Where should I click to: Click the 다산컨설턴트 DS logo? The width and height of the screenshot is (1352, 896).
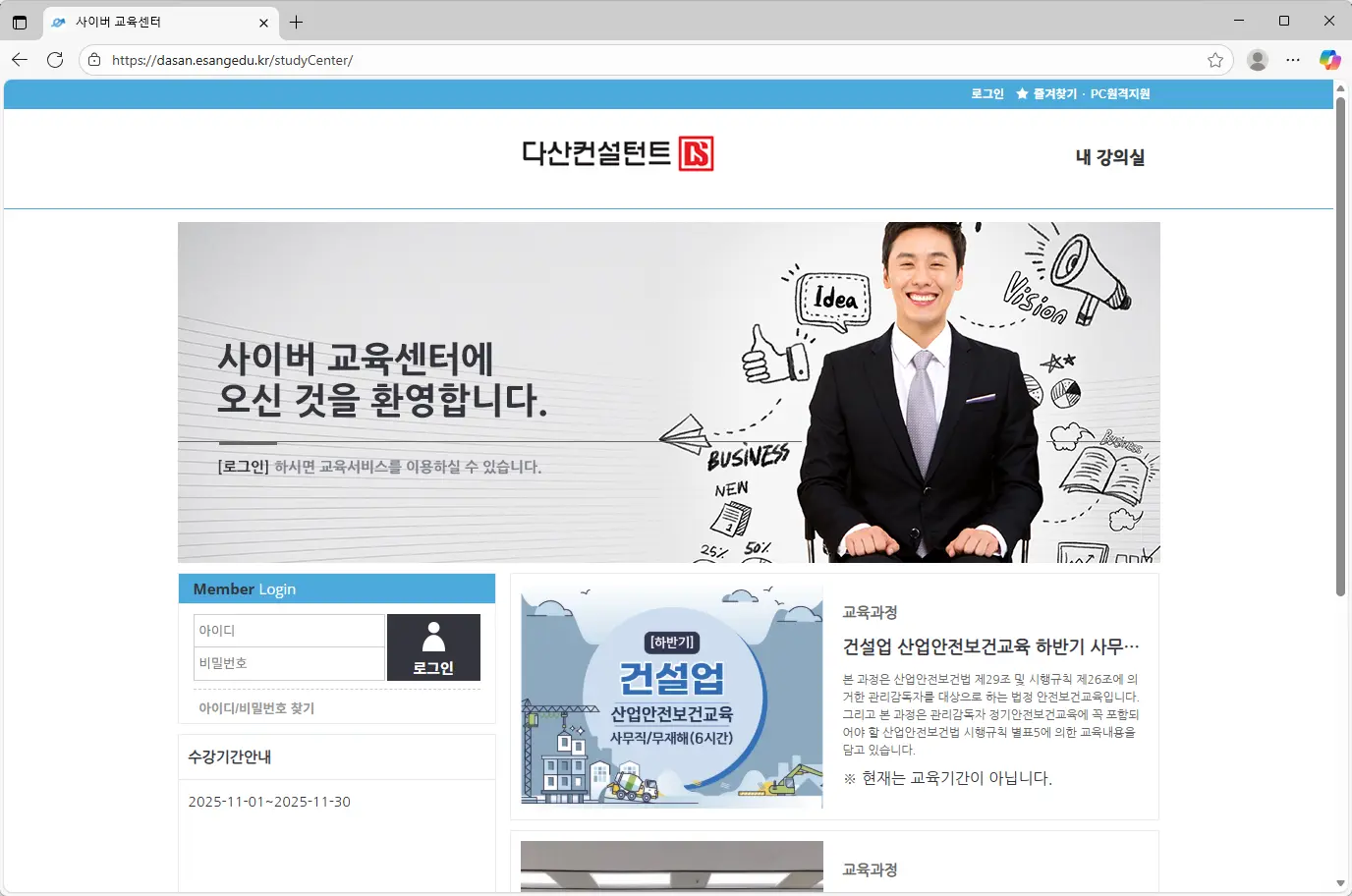pos(616,154)
